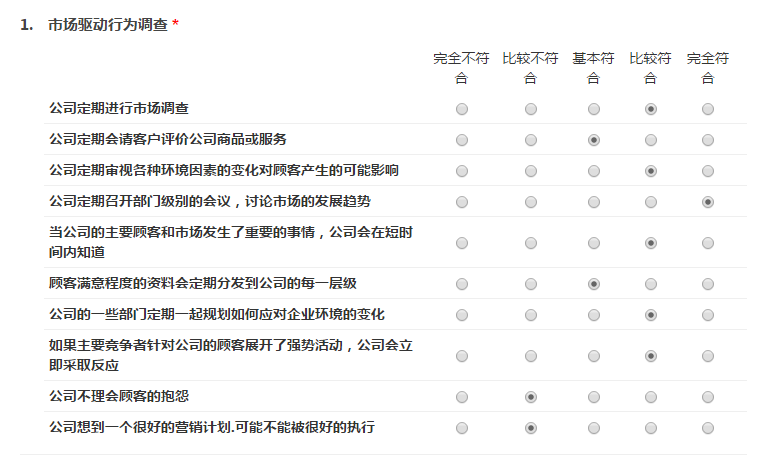Screen dimensions: 778x474
Task: Choose 完全符合 for 公司定期审视各种环境因素 row
Action: 708,171
